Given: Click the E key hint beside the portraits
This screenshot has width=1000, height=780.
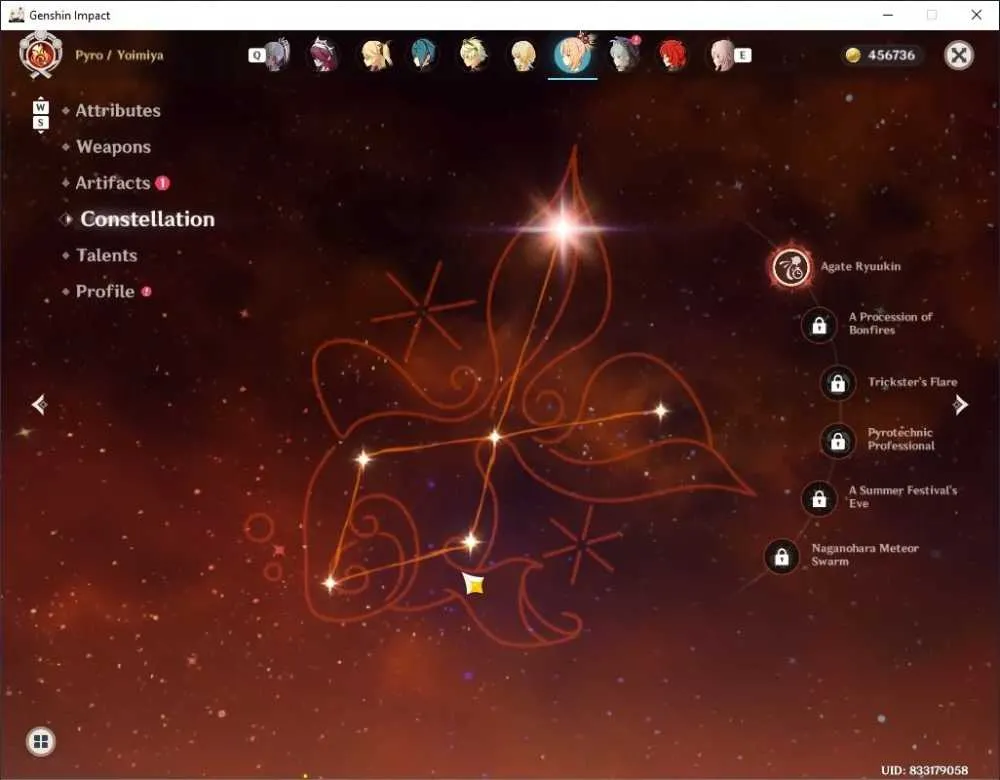Looking at the screenshot, I should [742, 55].
